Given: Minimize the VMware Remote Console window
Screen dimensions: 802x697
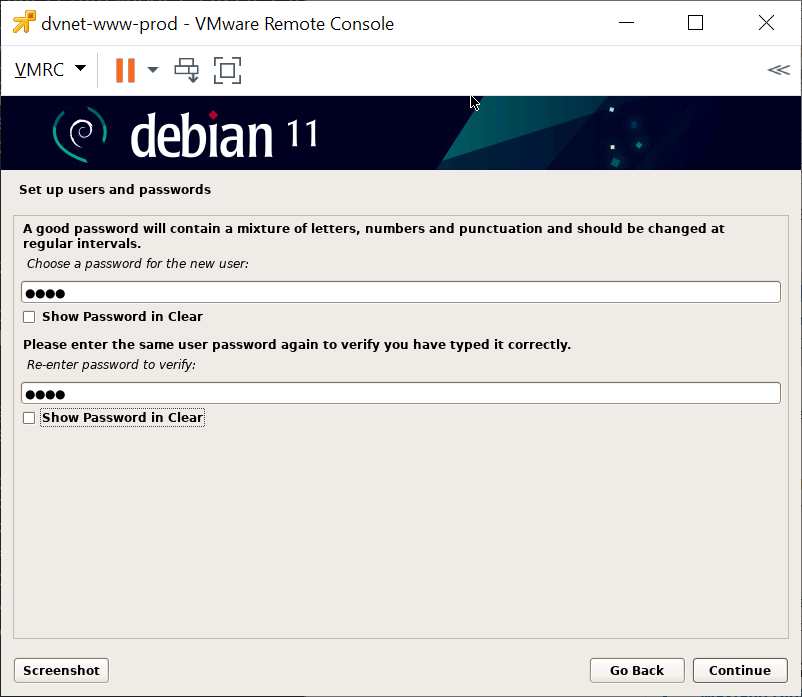Looking at the screenshot, I should (x=626, y=23).
